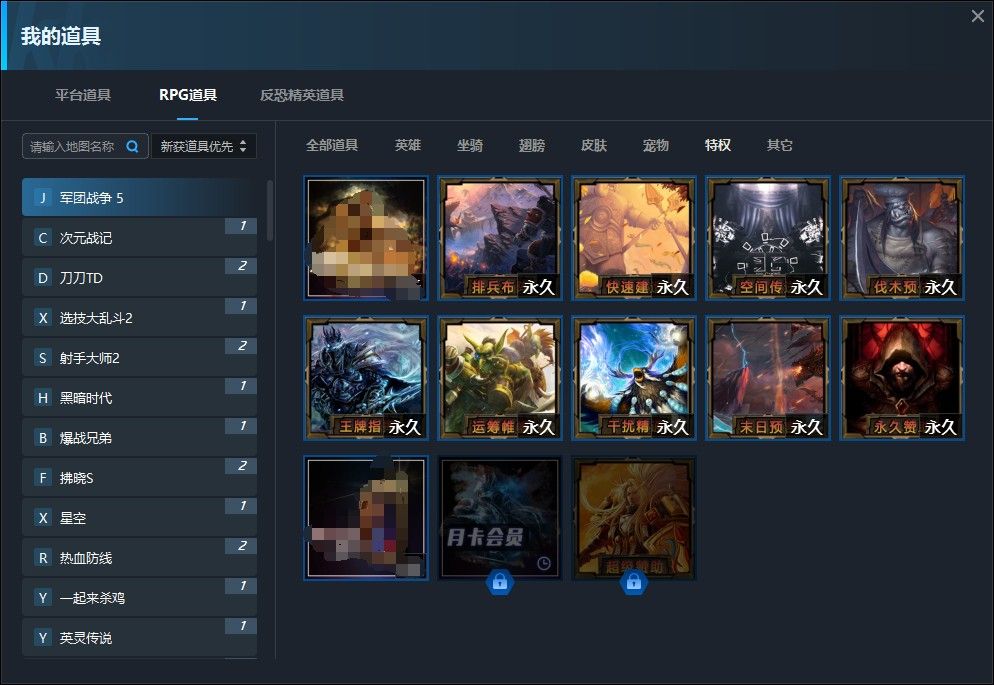Select the 伐木预 item icon

click(902, 238)
